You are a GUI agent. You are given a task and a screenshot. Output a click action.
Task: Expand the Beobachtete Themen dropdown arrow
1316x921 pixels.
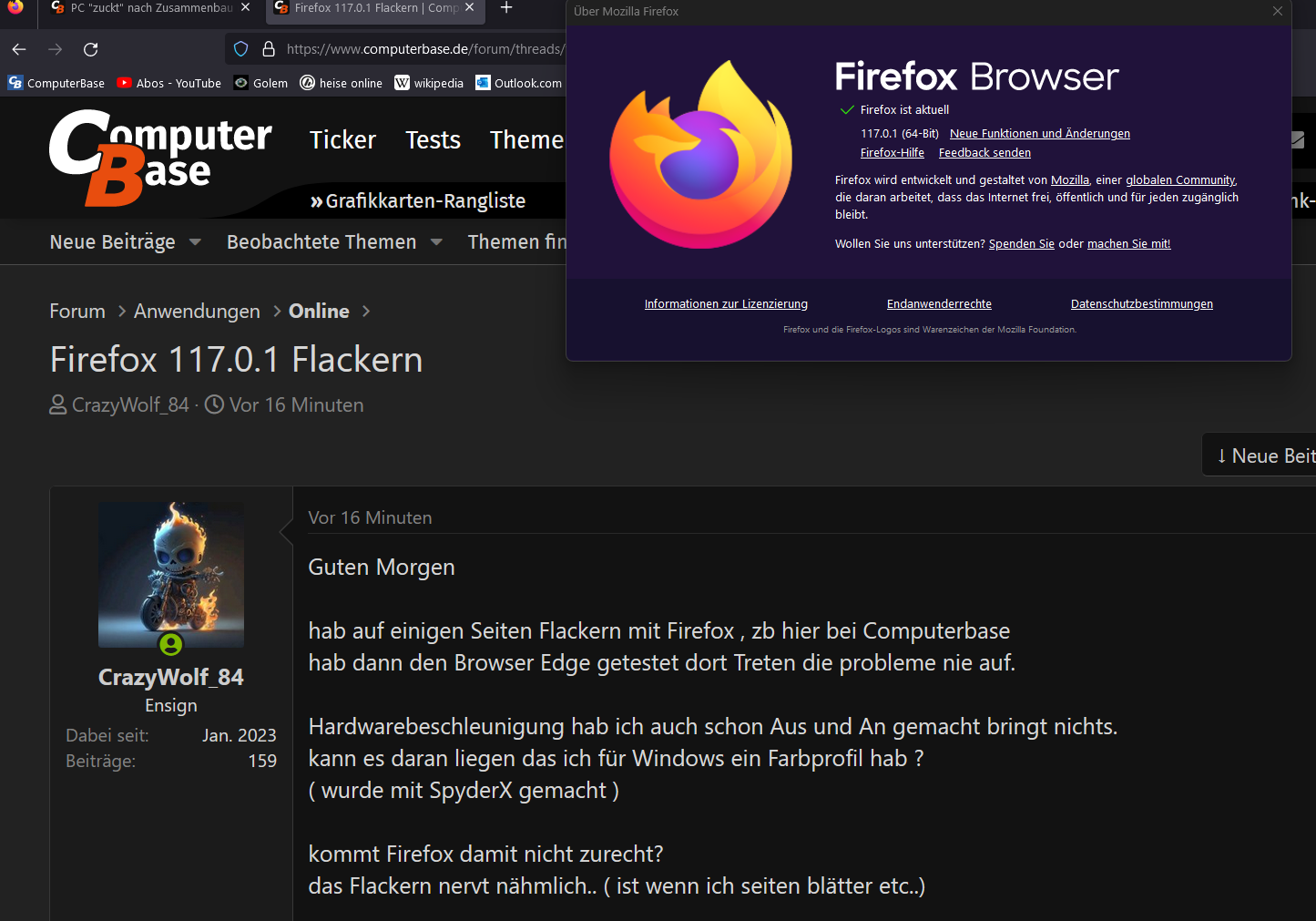436,242
